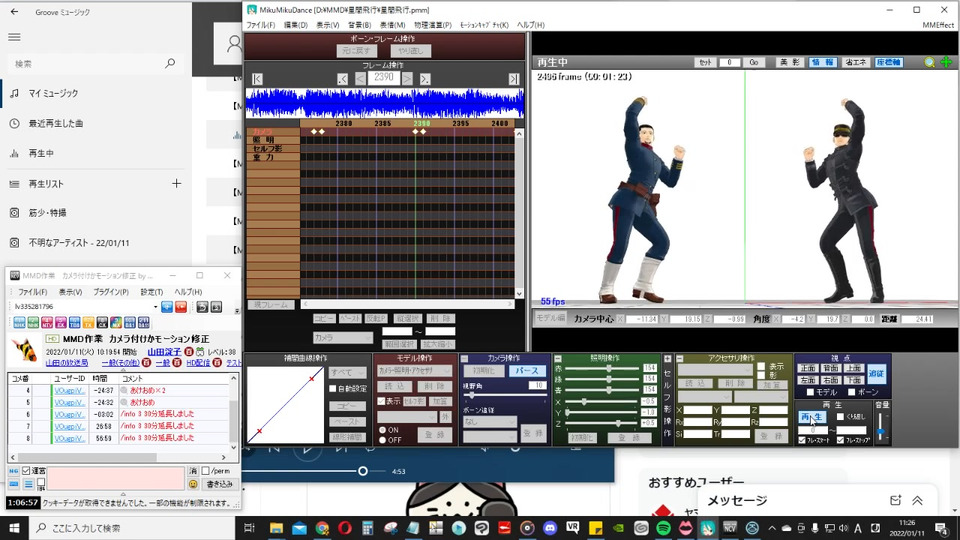The image size is (960, 540).
Task: Open Discord from the taskbar
Action: (x=550, y=528)
